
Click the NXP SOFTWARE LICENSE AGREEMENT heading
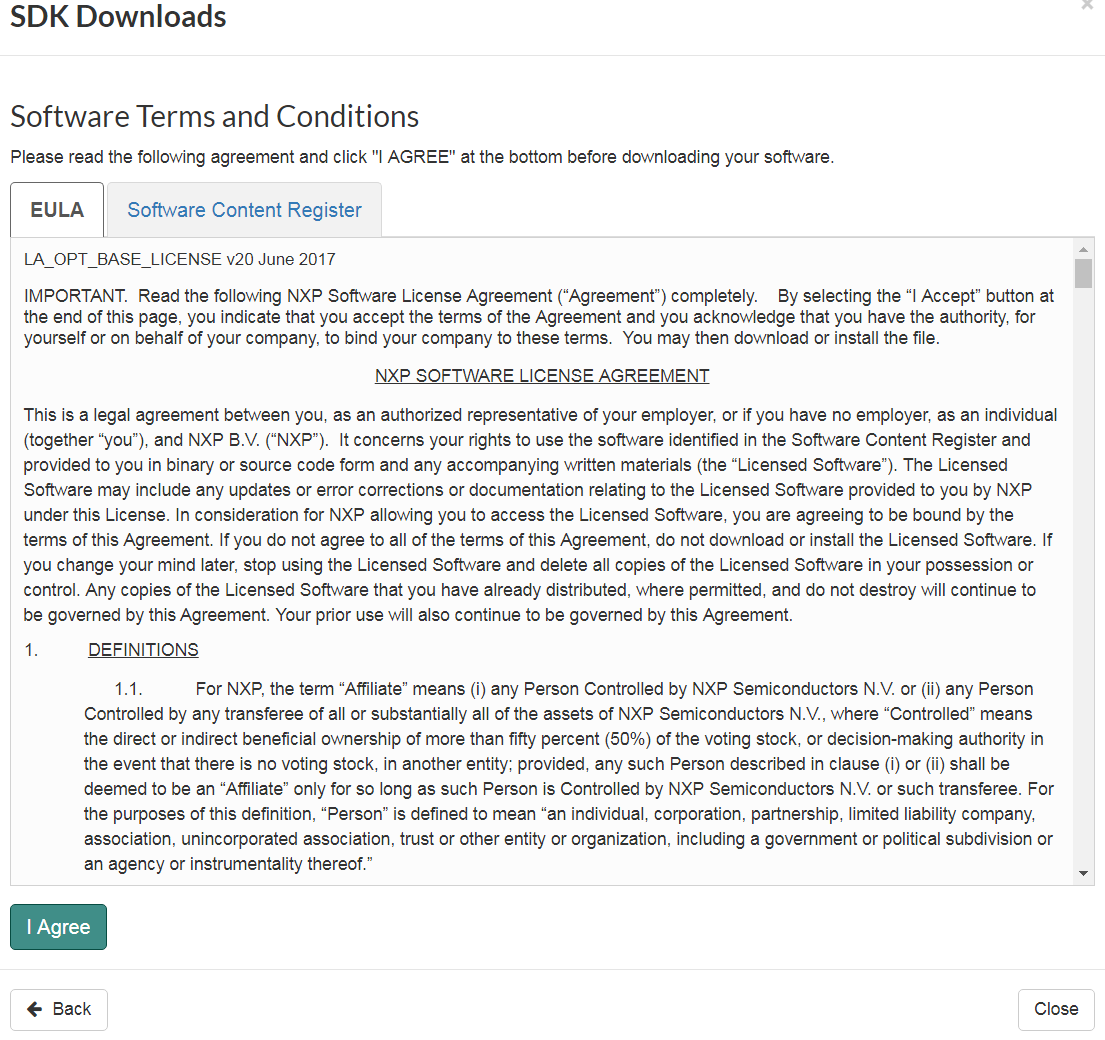542,376
